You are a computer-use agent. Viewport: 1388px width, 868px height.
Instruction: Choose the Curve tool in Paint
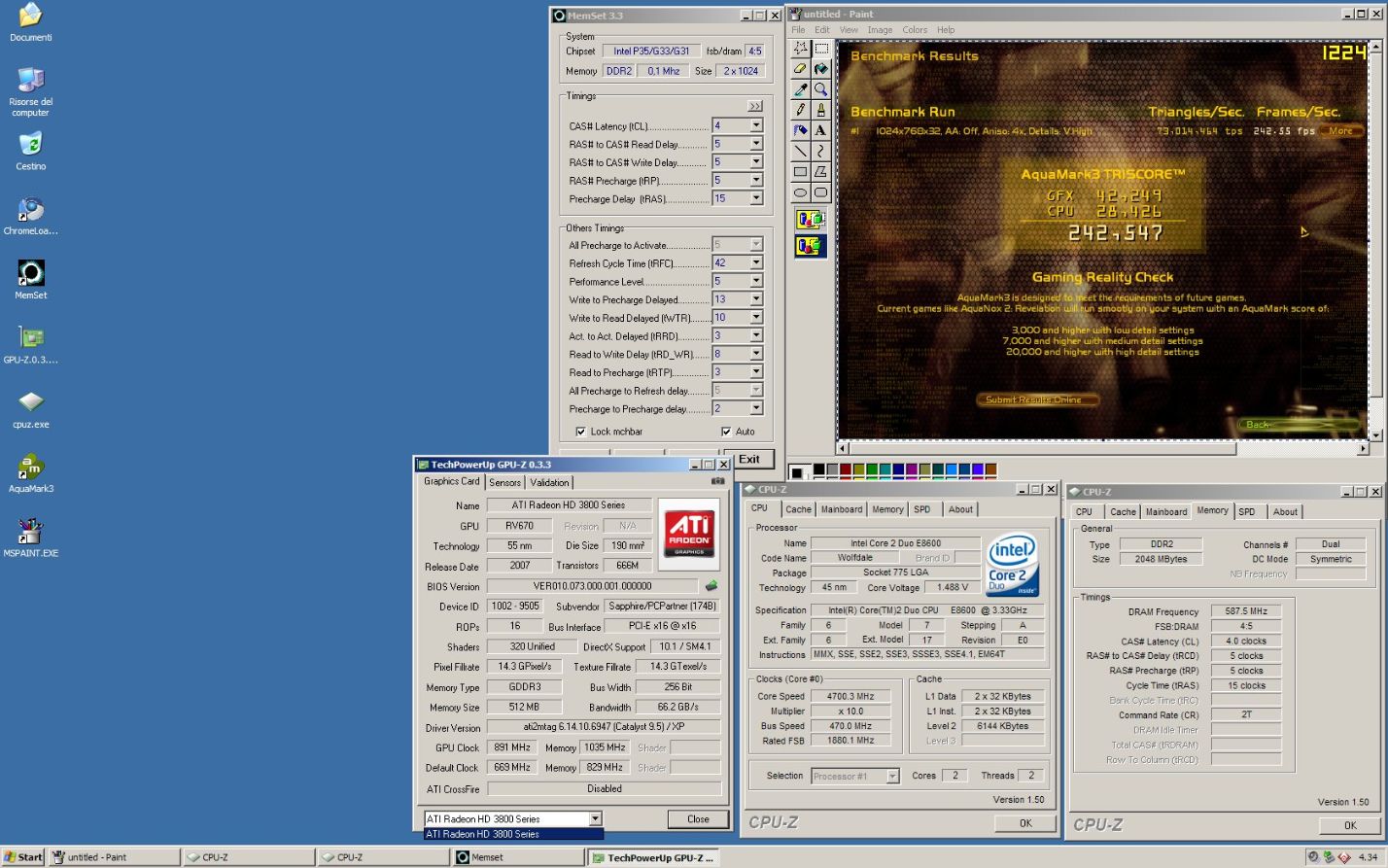pos(821,151)
